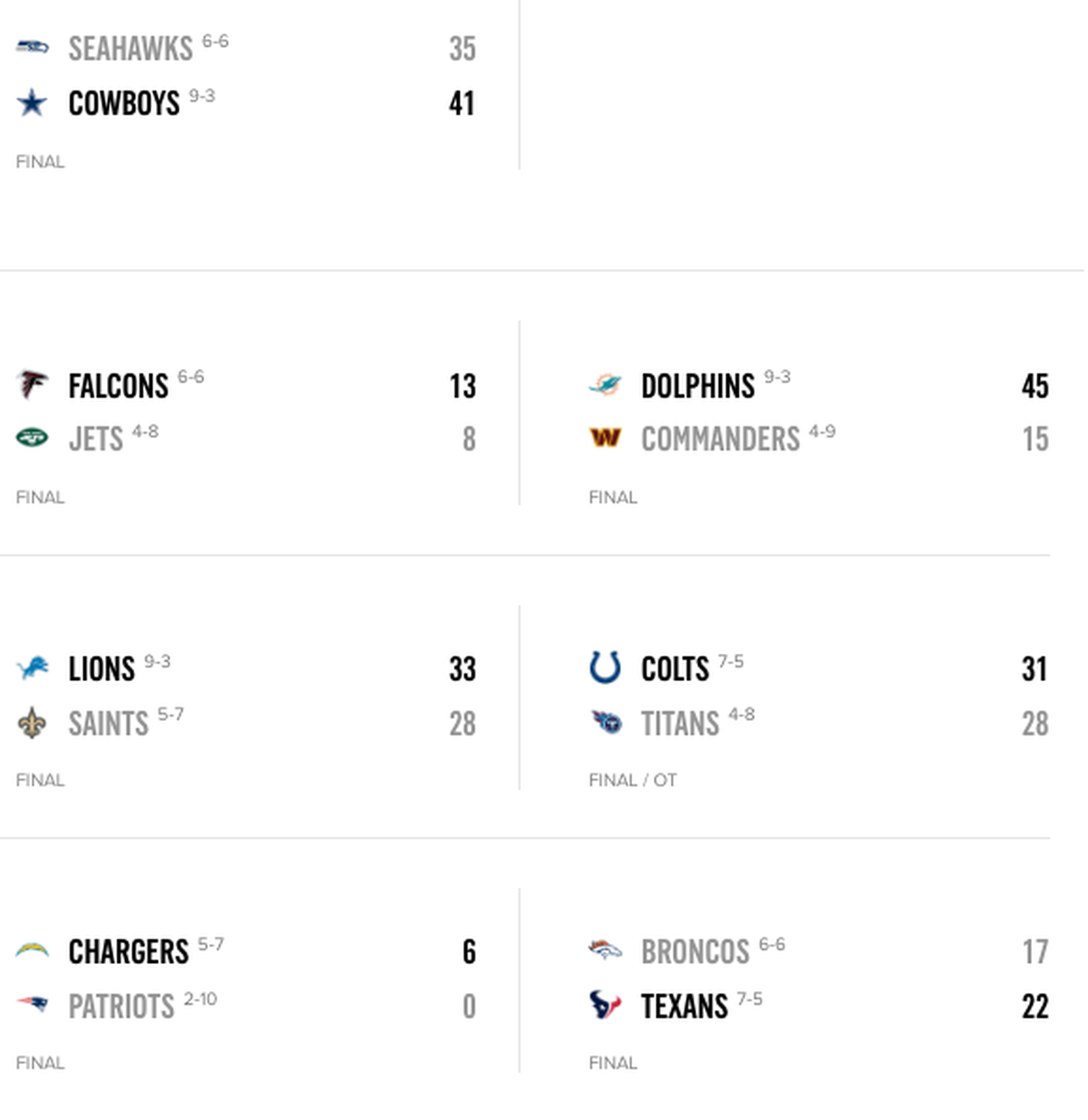Open the Lions team name link
Viewport: 1088px width, 1120px height.
click(x=102, y=669)
